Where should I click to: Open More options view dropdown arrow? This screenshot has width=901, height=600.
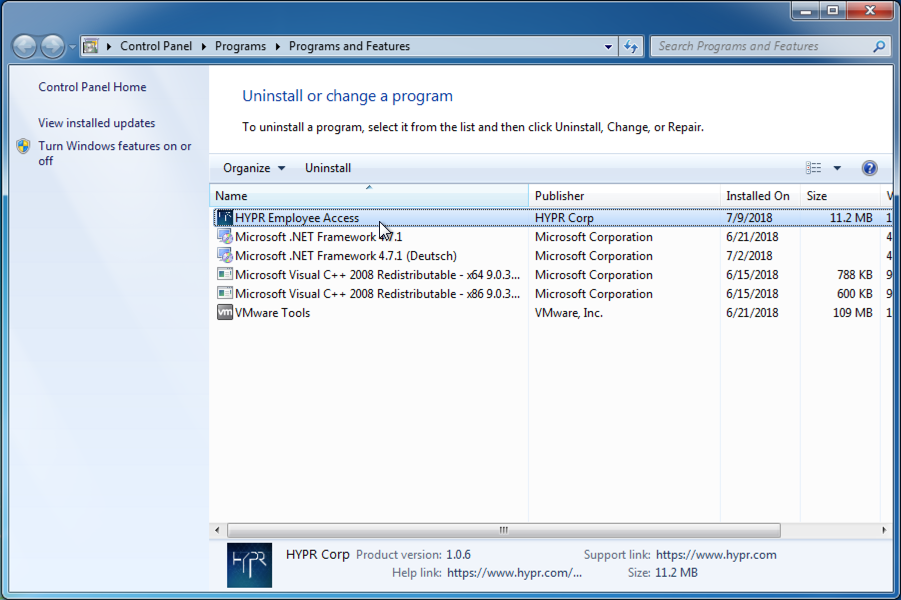point(837,168)
